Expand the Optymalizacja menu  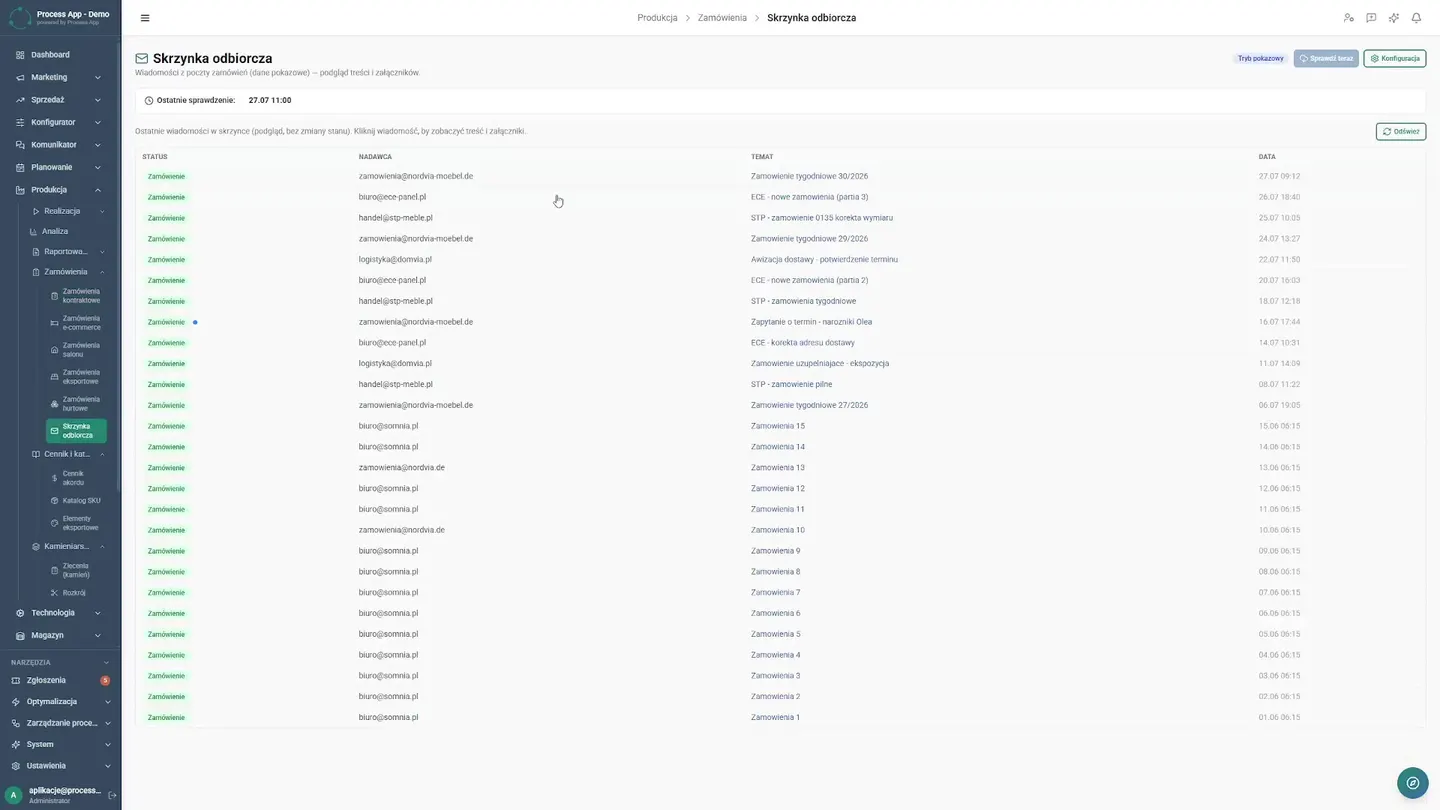click(x=60, y=702)
